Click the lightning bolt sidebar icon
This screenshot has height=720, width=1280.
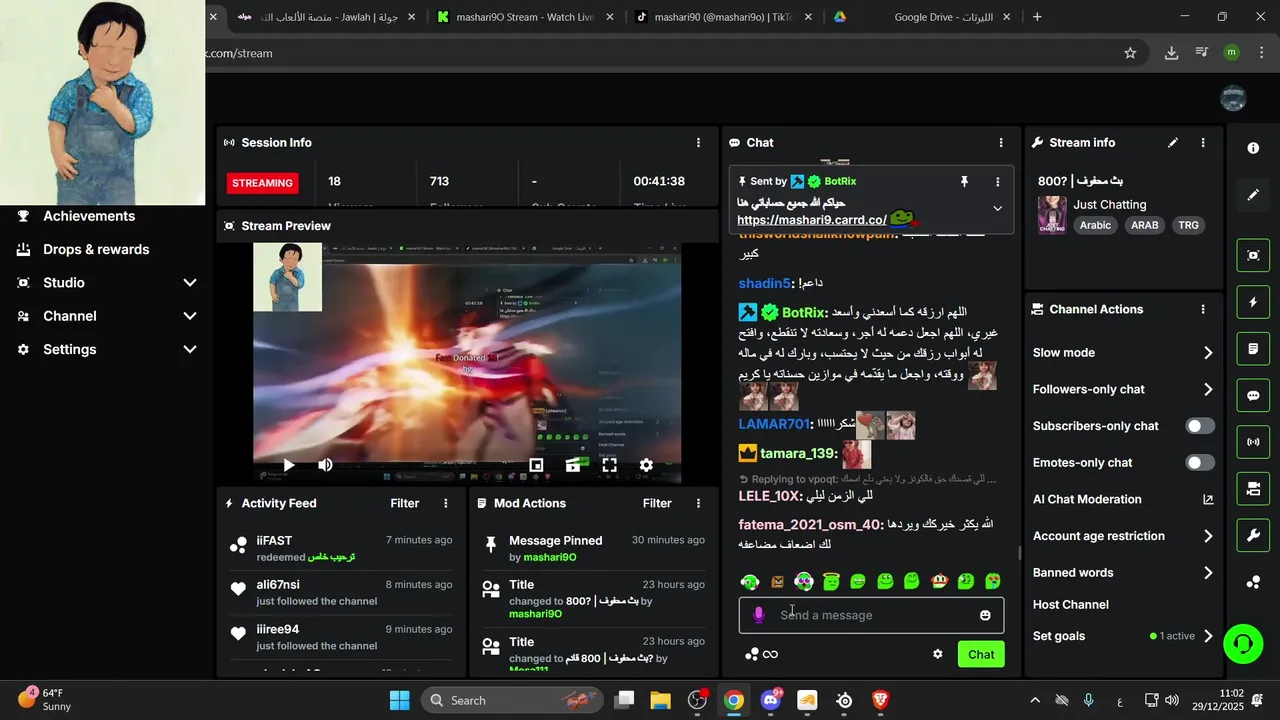[x=1253, y=302]
